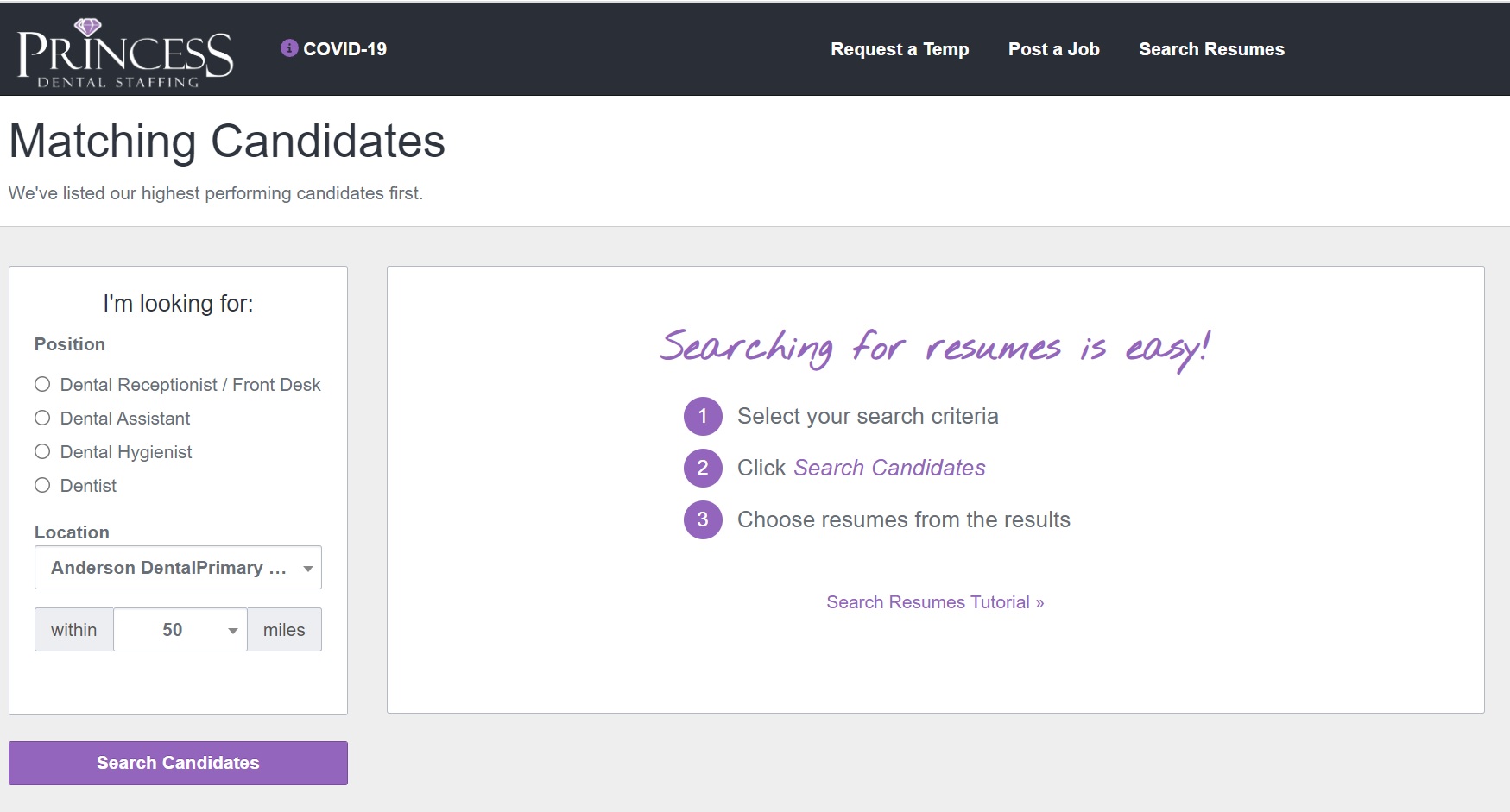Click the Princess Dental Staffing logo
Screen dimensions: 1510x812
(x=125, y=52)
